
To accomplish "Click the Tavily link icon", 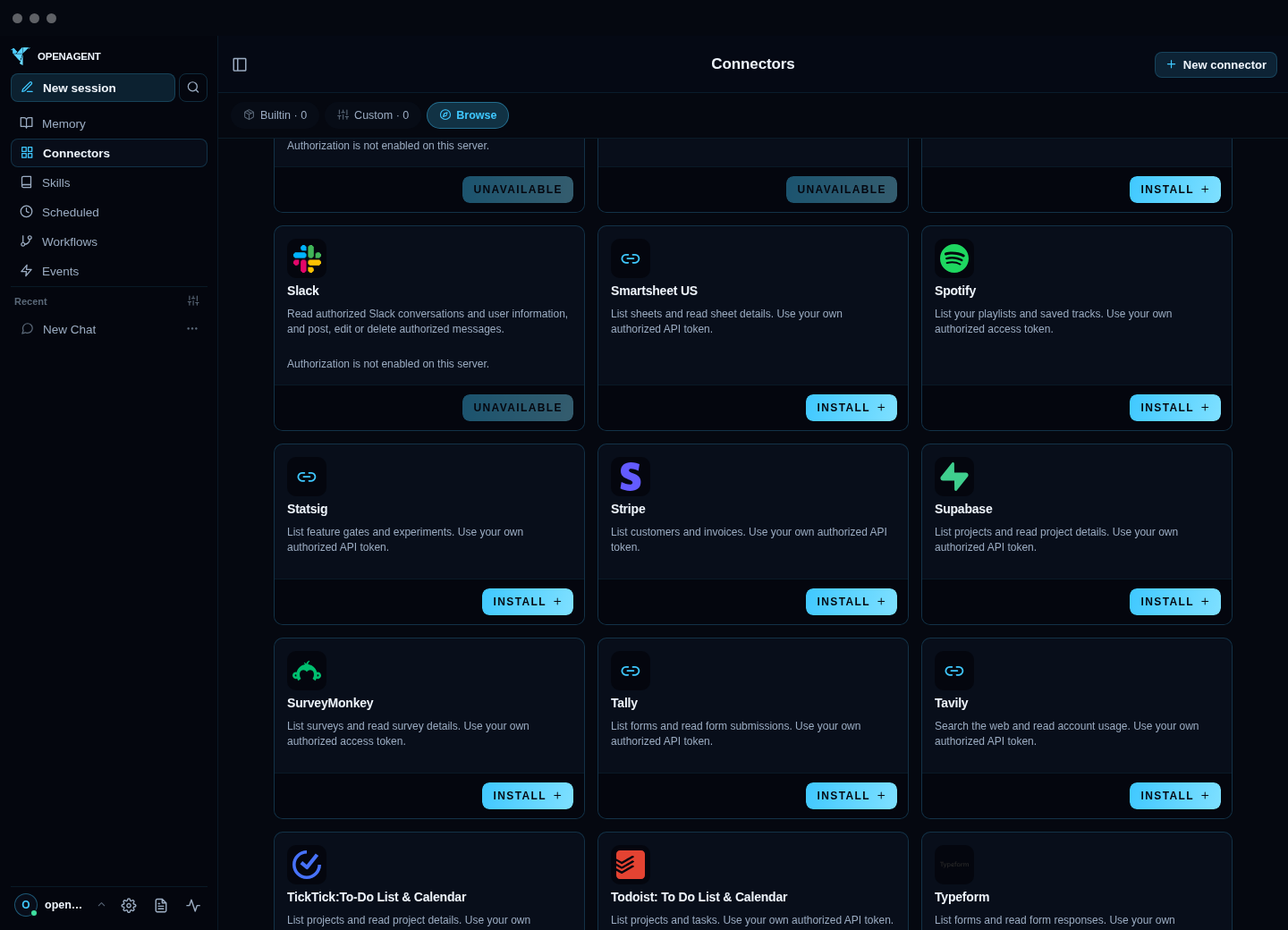I will (954, 671).
